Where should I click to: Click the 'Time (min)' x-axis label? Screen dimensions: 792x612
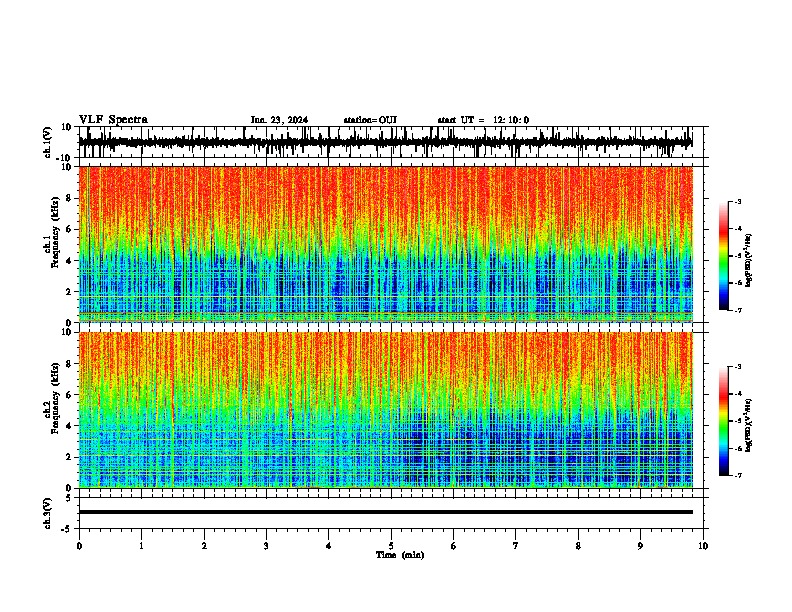click(x=400, y=555)
